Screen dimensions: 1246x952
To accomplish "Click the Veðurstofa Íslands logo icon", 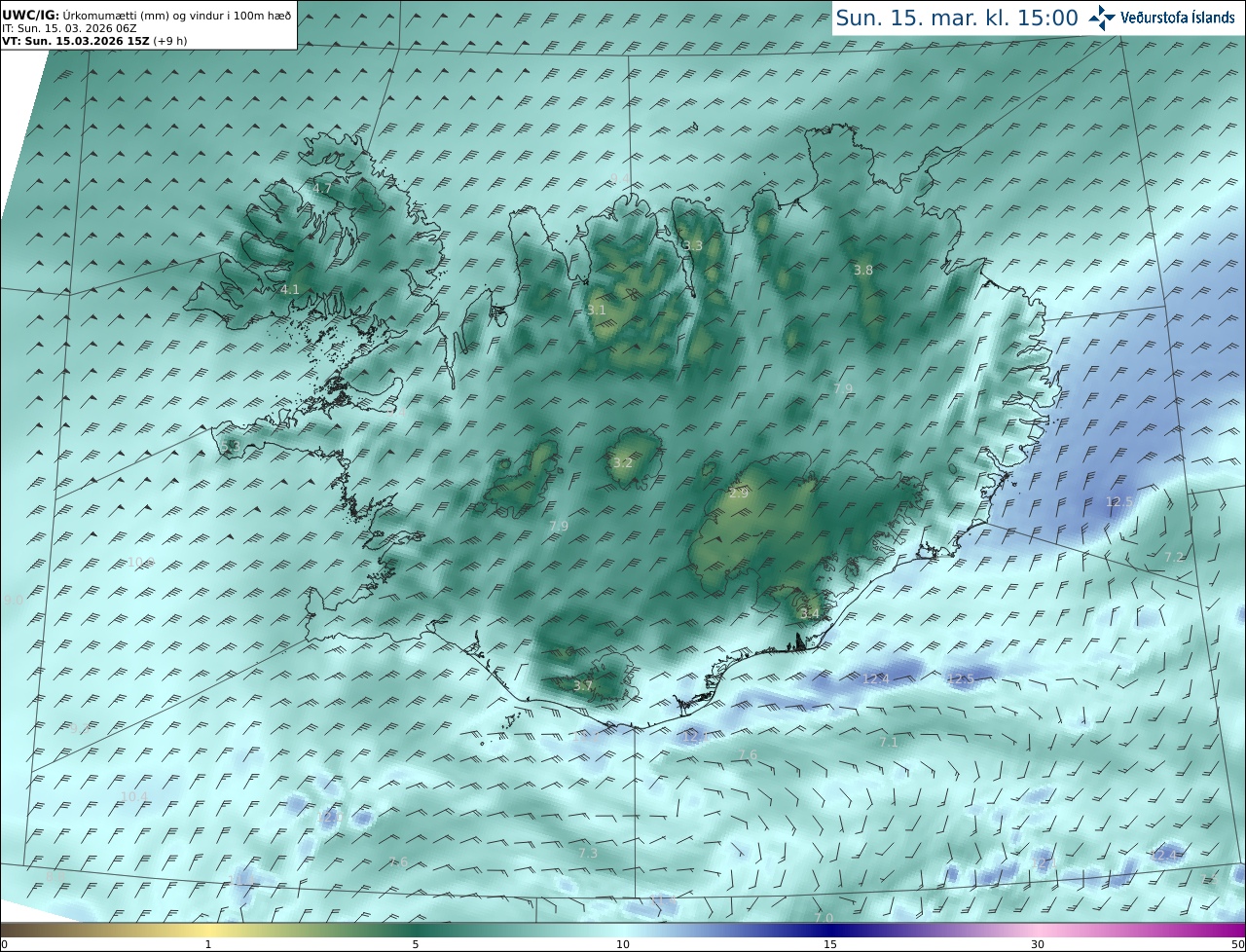I will click(x=1102, y=18).
